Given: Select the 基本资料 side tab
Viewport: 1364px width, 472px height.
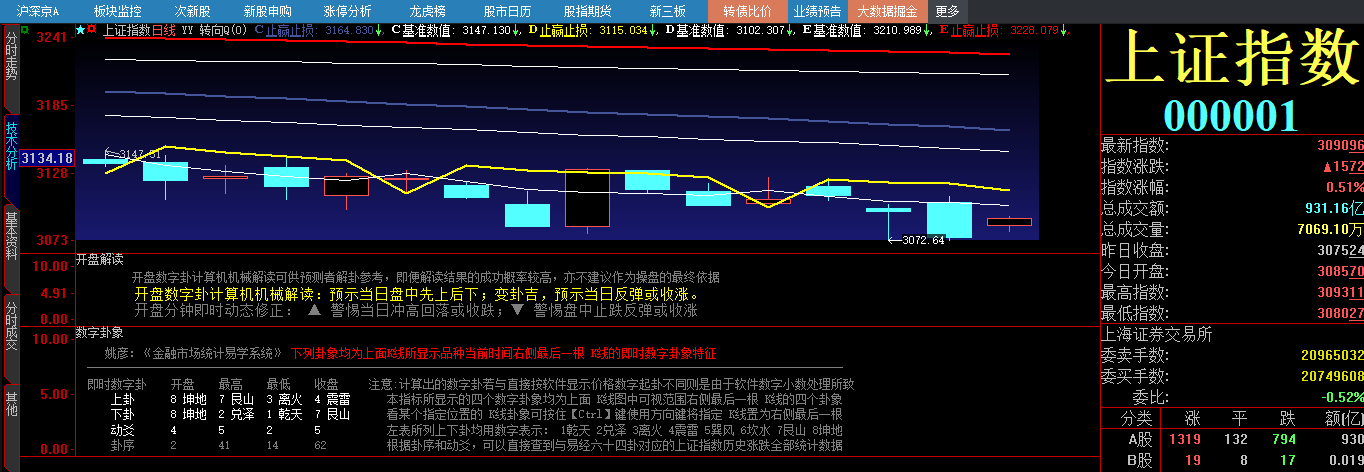Looking at the screenshot, I should click(x=11, y=236).
